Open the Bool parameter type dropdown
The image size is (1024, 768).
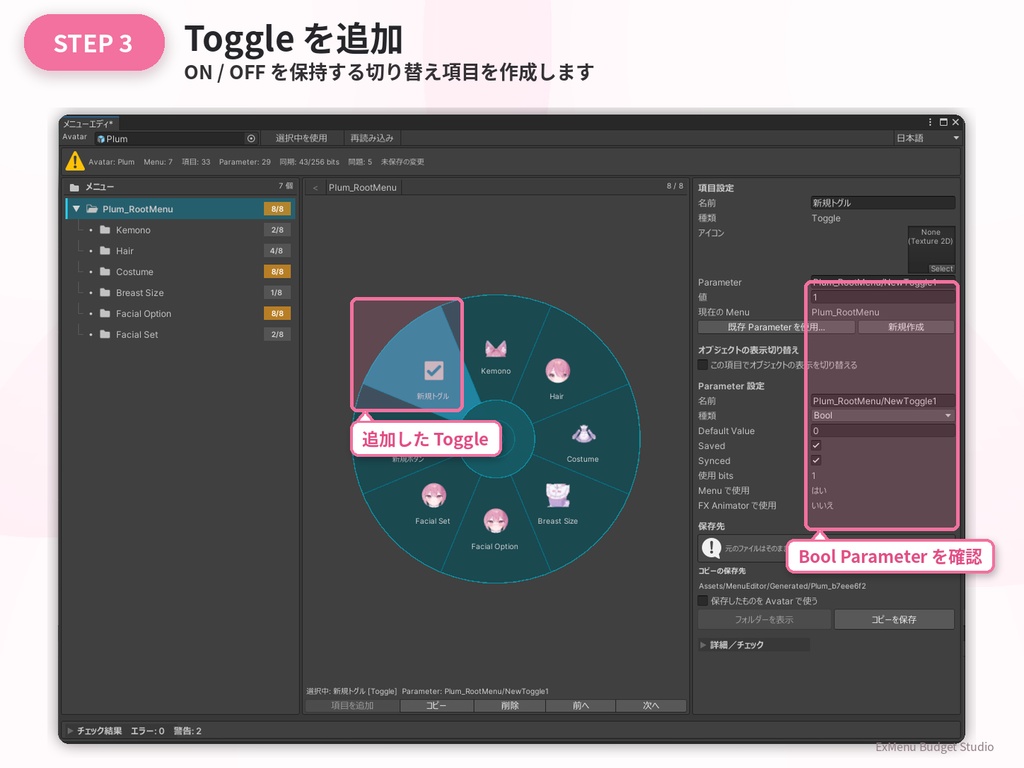click(x=882, y=415)
